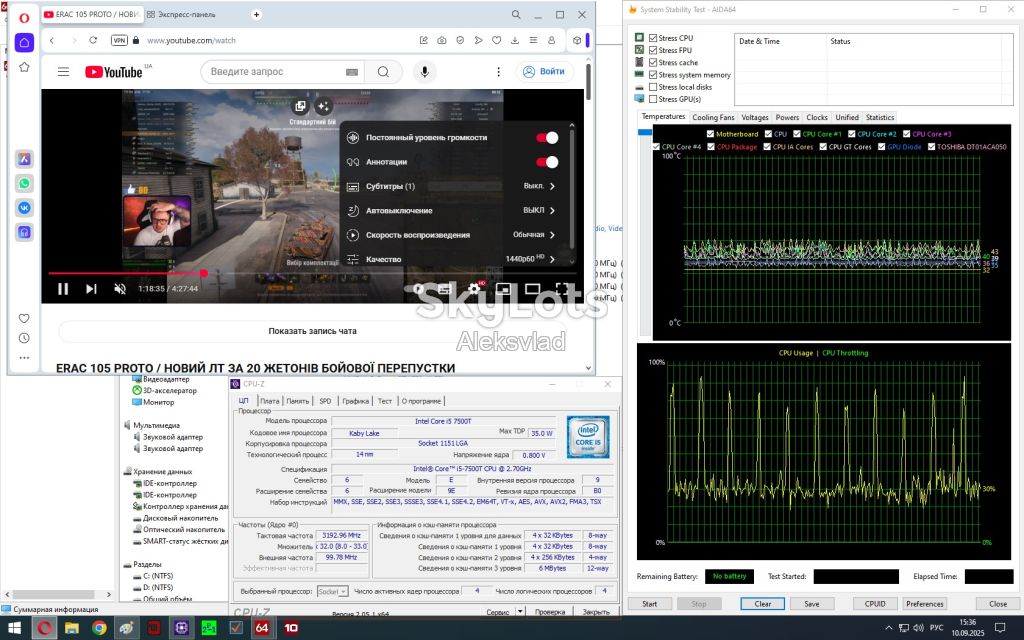Open the Графика tab in CPU-Z

(x=355, y=401)
